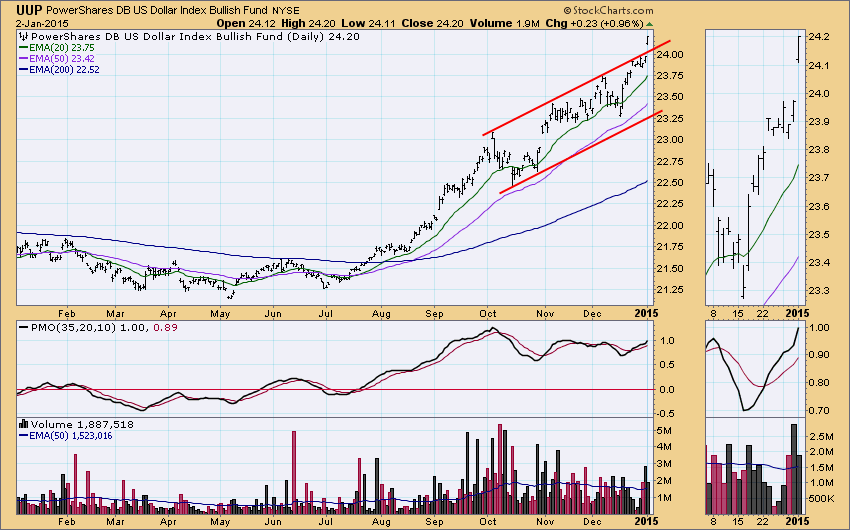Click the NYSE exchange label

point(285,10)
